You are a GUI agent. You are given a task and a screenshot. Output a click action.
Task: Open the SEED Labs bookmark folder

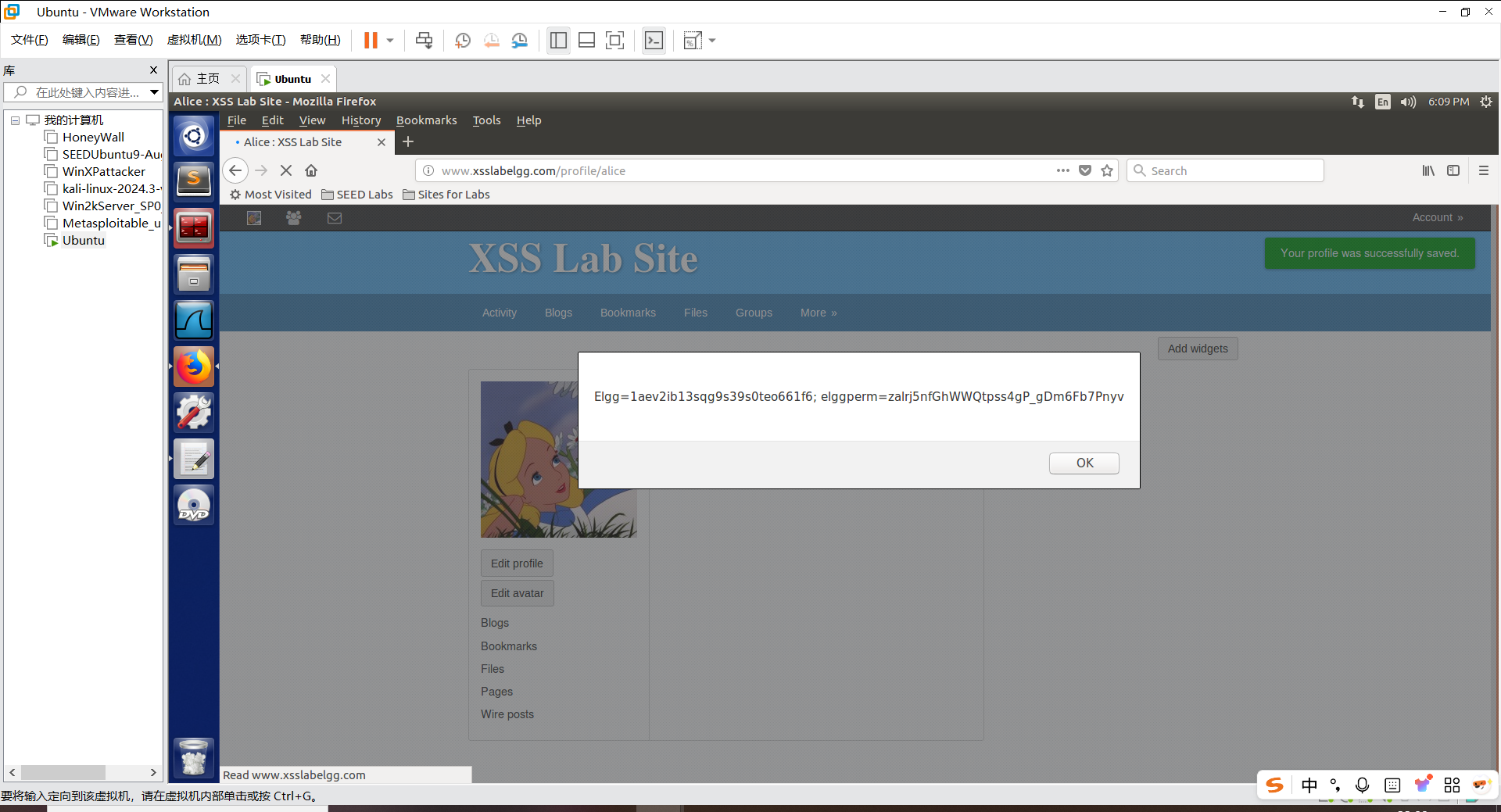[357, 195]
